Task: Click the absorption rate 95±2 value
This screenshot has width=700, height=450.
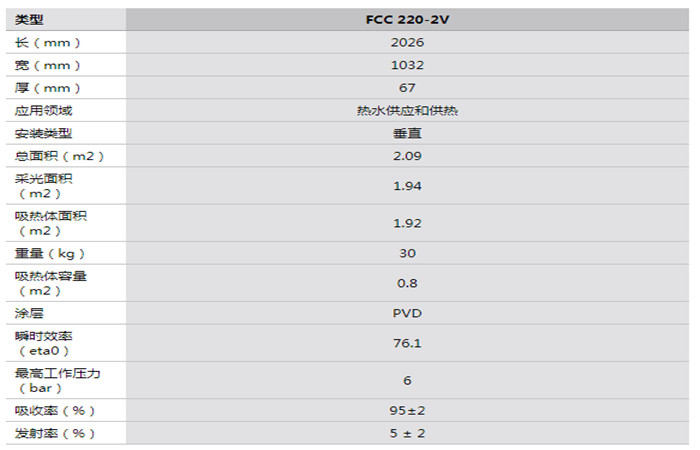Action: point(407,410)
